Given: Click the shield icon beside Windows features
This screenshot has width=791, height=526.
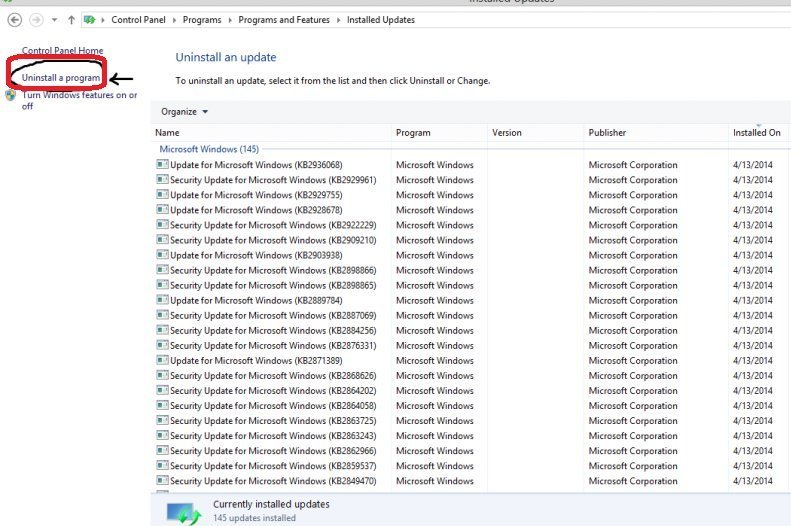Looking at the screenshot, I should (11, 95).
